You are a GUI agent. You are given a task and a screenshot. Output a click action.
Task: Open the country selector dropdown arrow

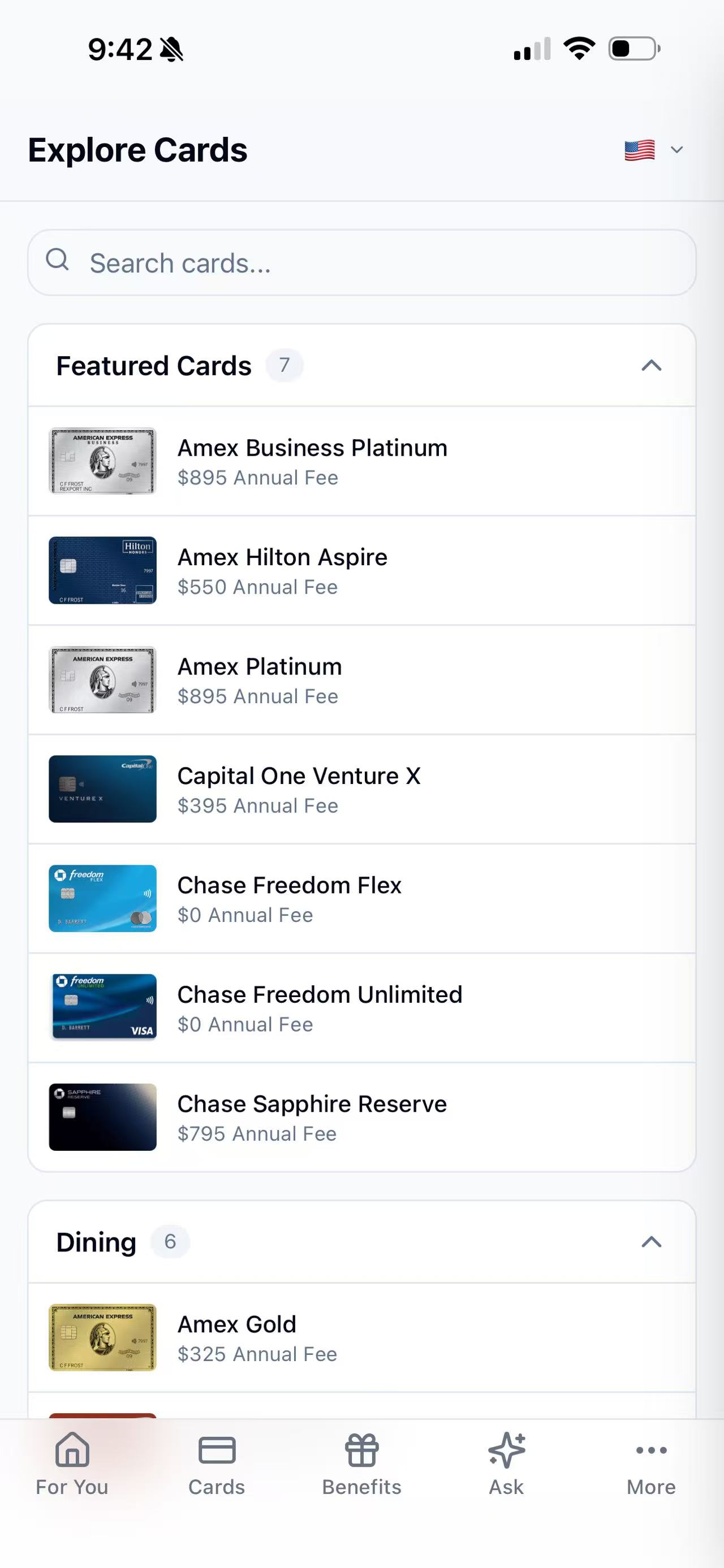tap(676, 150)
